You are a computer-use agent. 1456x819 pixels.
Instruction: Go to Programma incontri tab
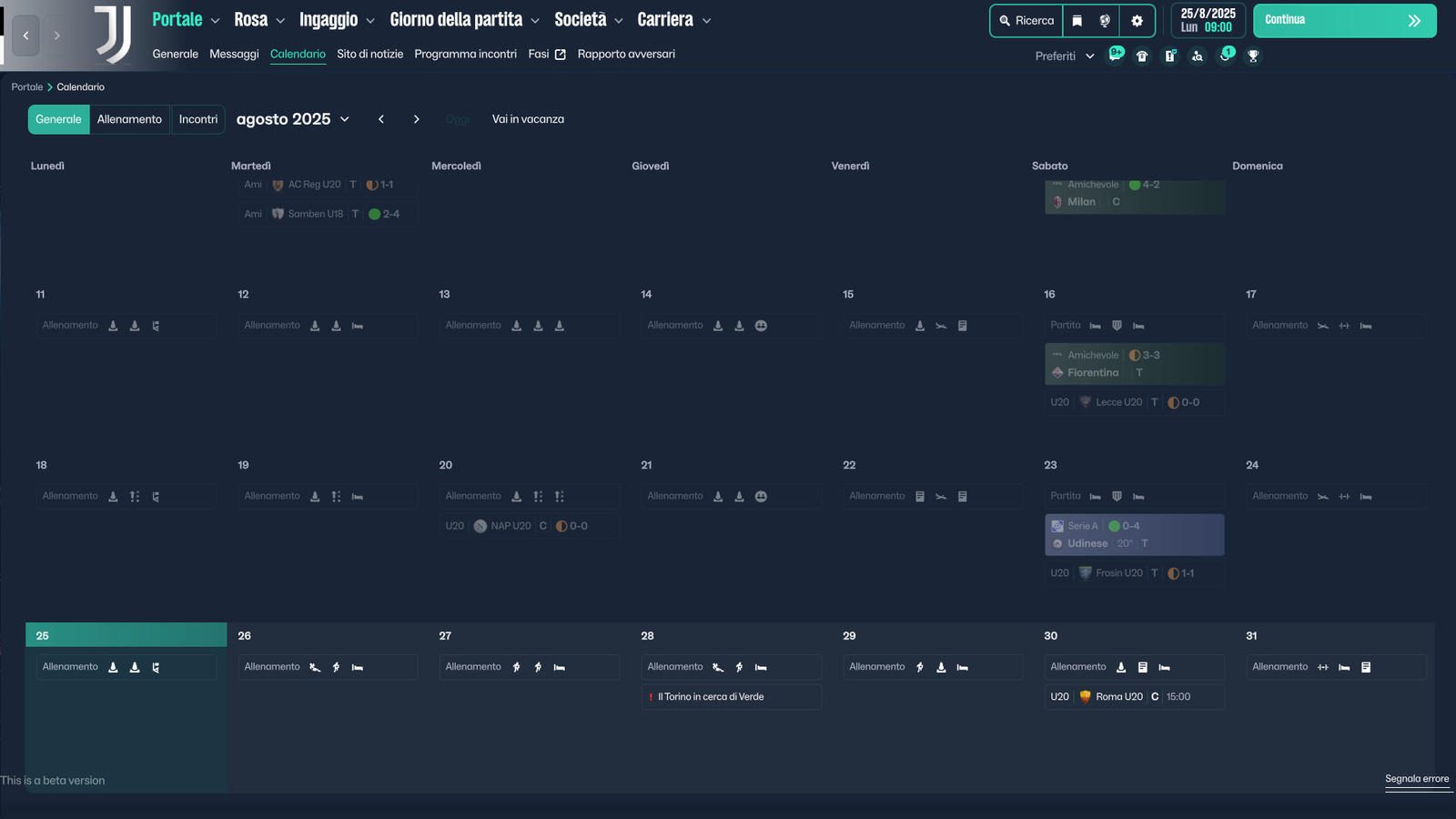tap(465, 55)
